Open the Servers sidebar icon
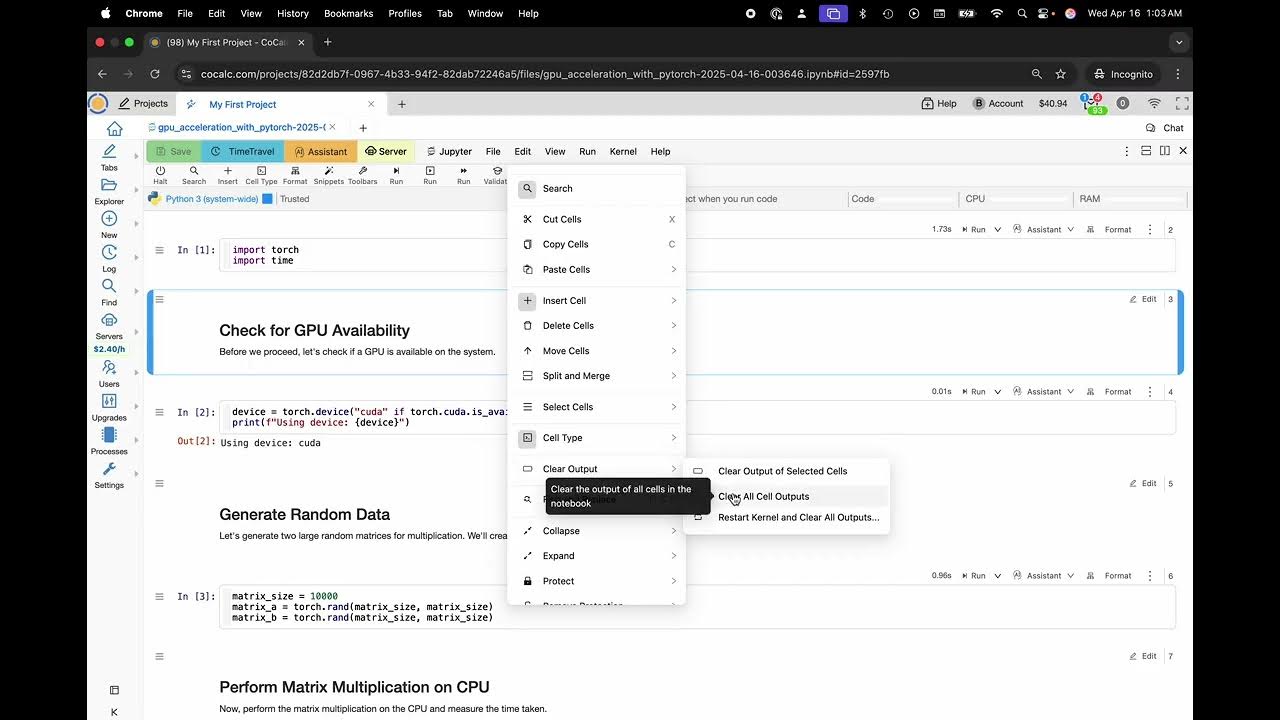Image resolution: width=1280 pixels, height=720 pixels. [x=109, y=324]
